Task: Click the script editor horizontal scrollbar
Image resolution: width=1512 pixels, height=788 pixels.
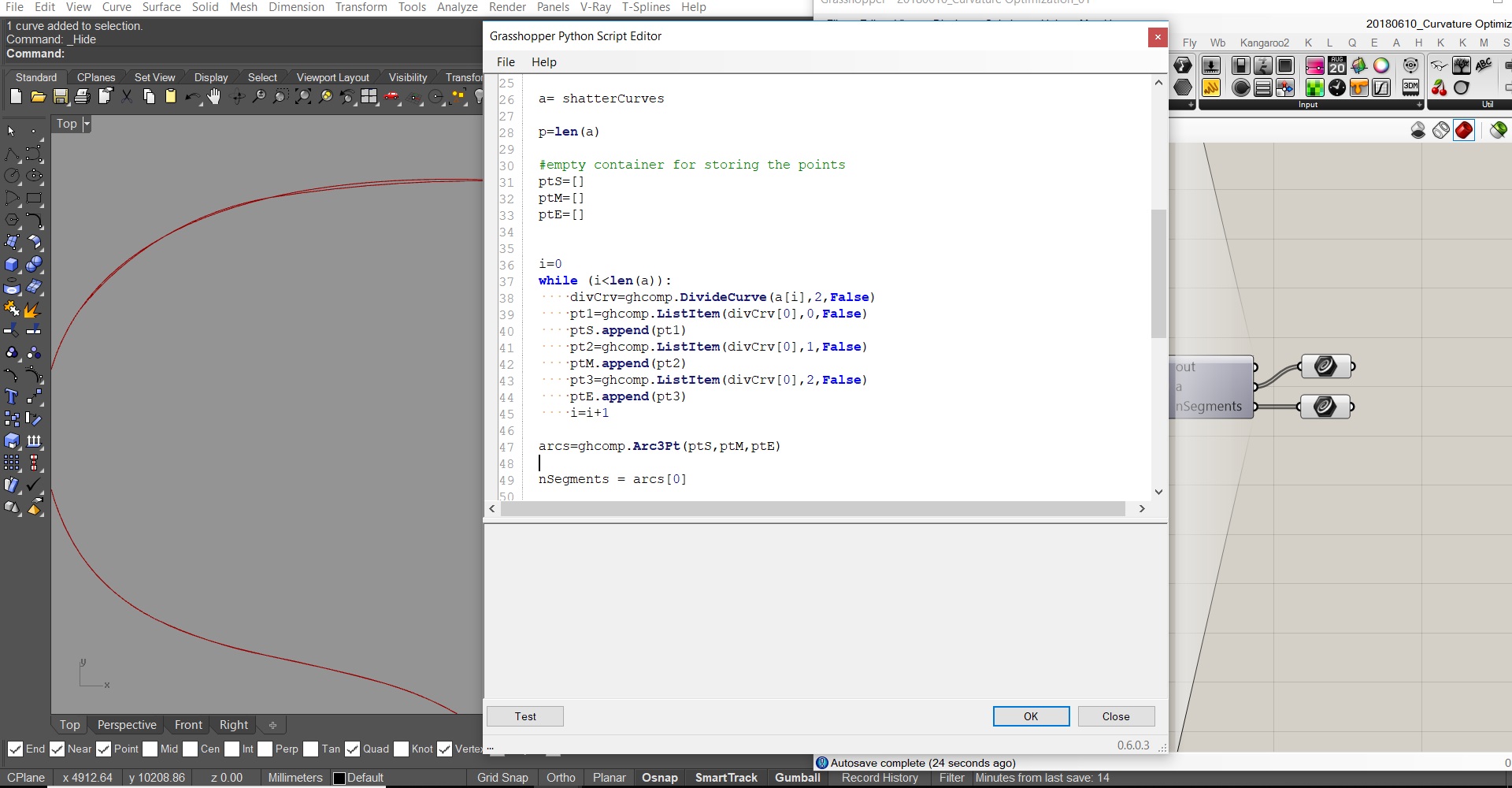Action: tap(813, 509)
